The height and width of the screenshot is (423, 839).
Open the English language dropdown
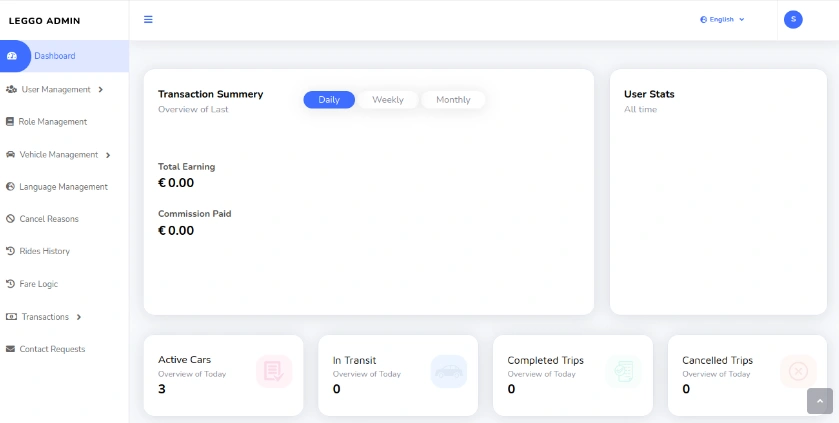coord(722,19)
